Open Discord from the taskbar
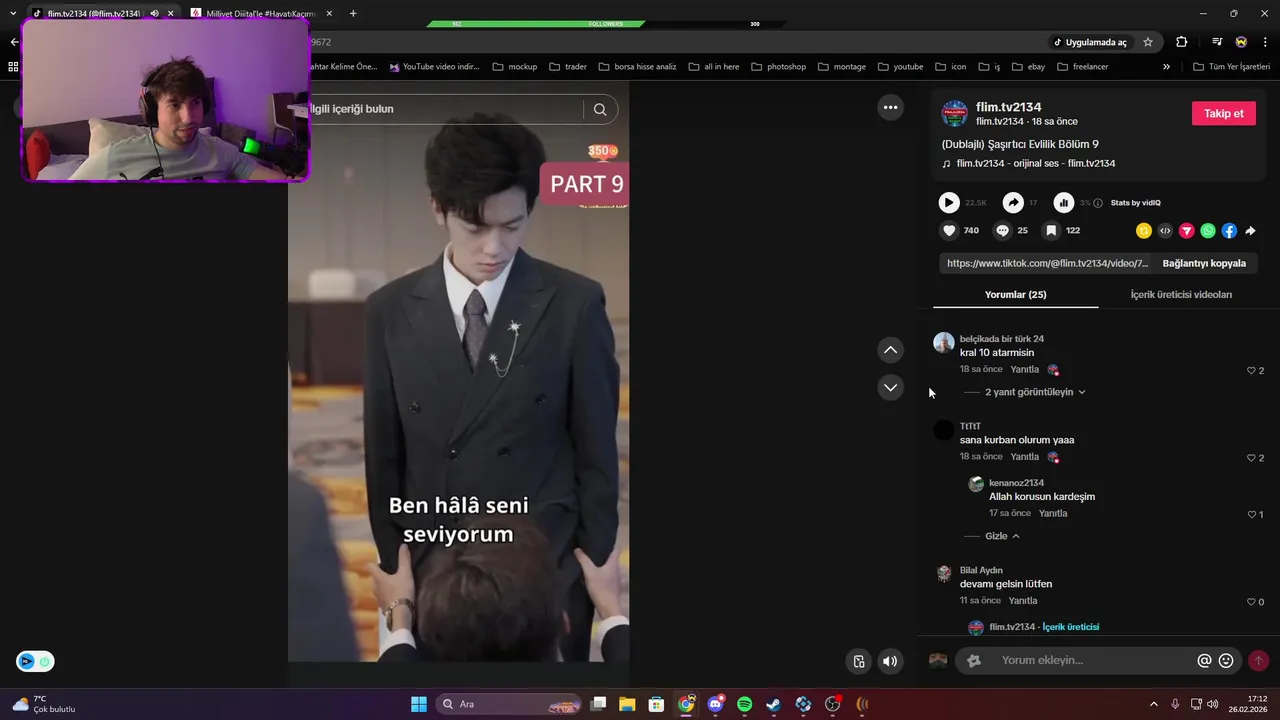Image resolution: width=1280 pixels, height=720 pixels. coord(715,704)
